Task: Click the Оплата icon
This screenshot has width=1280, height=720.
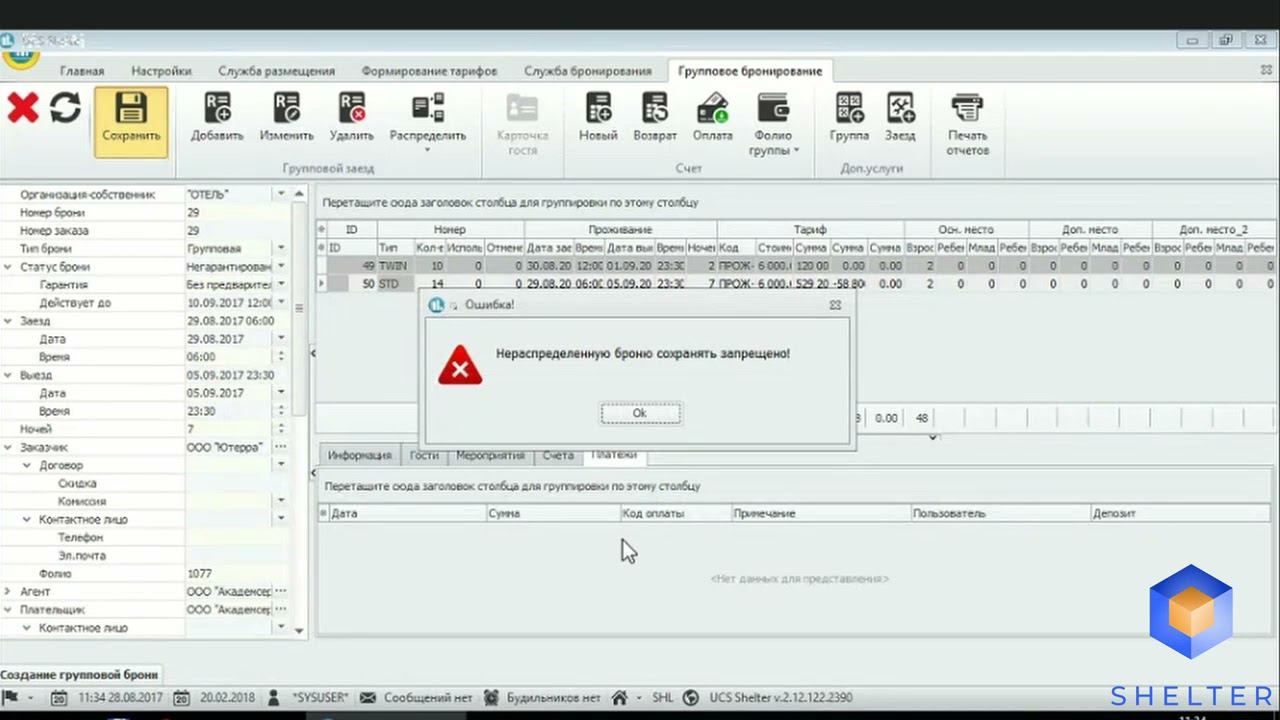Action: 712,108
